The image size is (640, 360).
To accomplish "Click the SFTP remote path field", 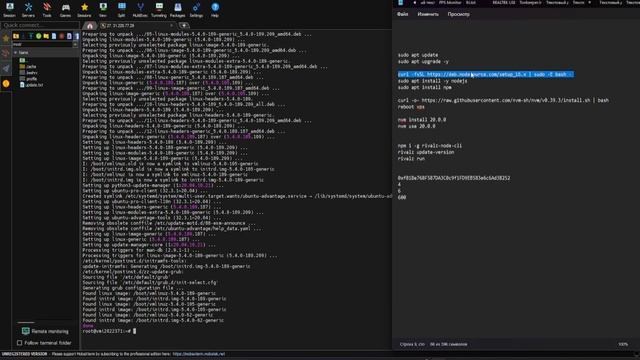I will click(42, 44).
